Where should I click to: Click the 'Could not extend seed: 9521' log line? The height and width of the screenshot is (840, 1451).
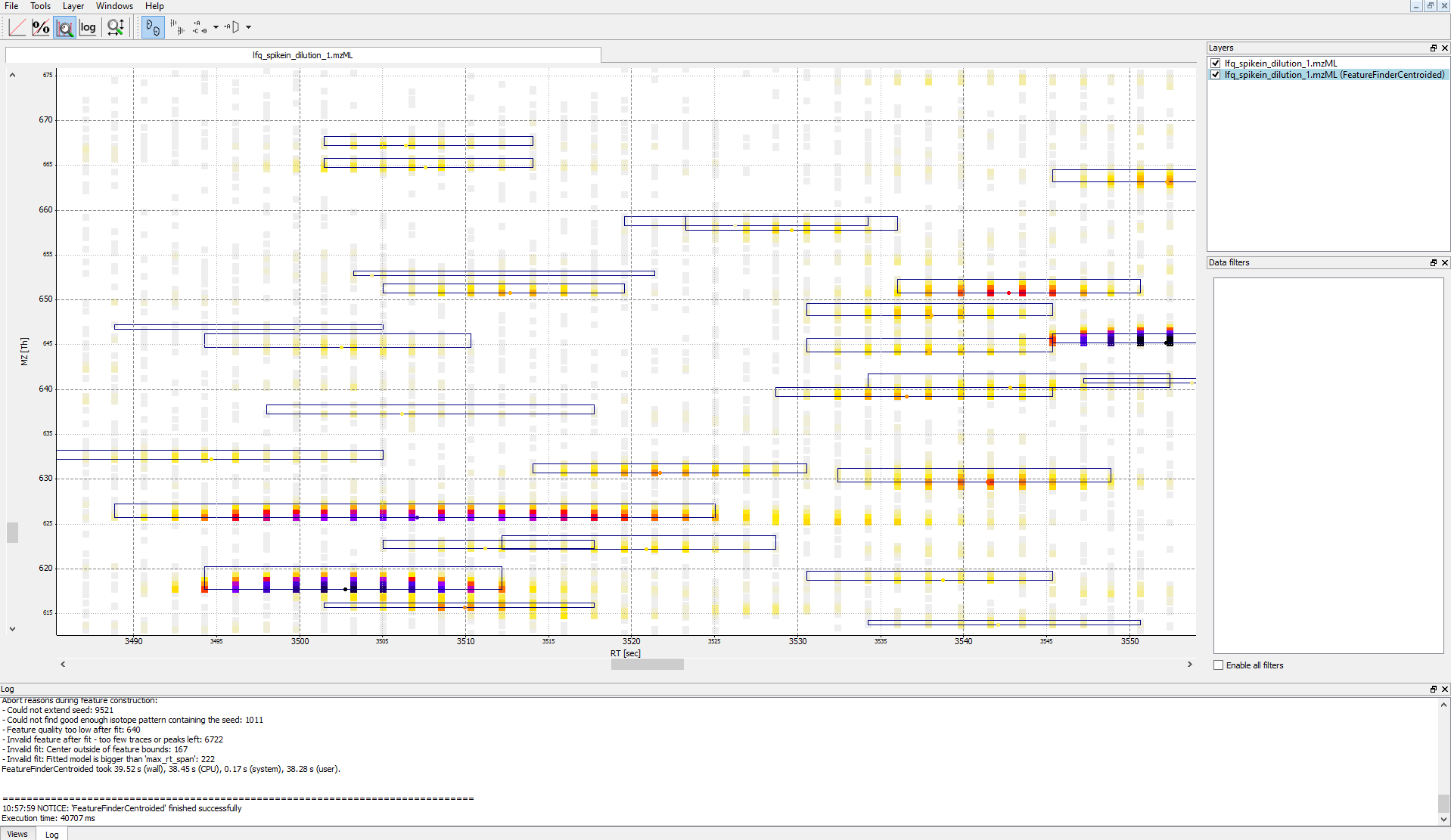coord(58,710)
